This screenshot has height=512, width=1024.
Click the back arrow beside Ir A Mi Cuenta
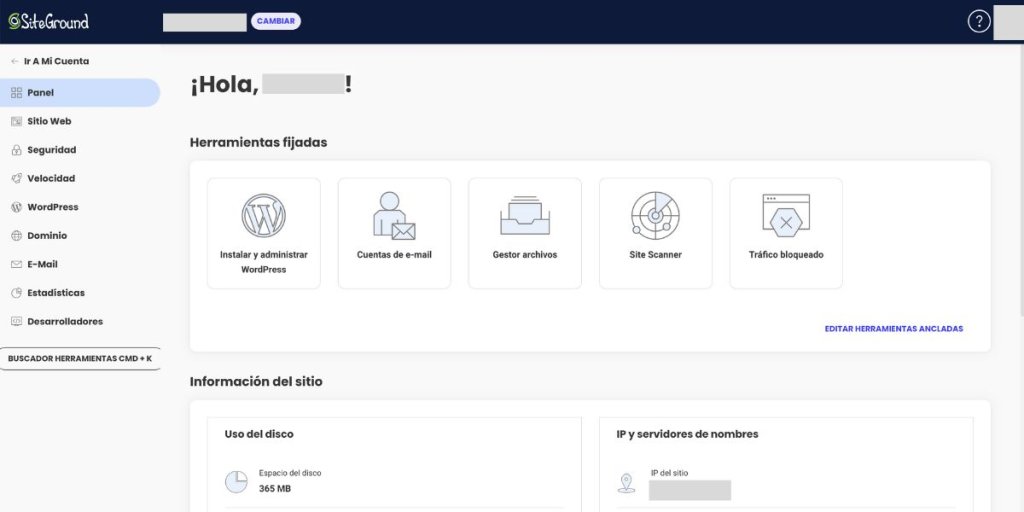pos(15,61)
